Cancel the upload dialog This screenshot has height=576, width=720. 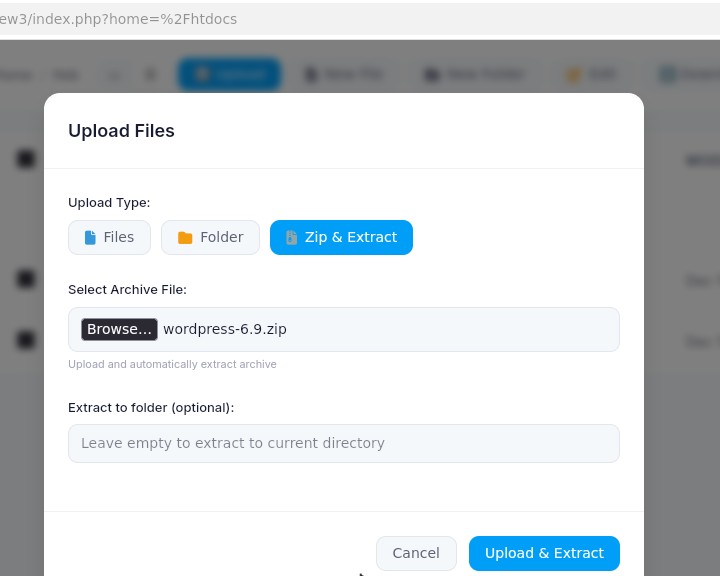(416, 553)
